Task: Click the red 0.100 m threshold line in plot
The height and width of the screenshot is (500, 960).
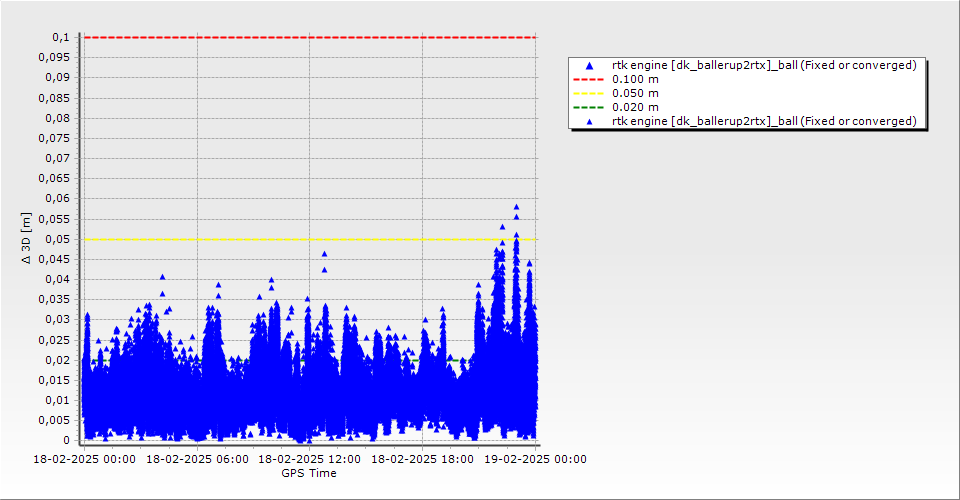Action: click(310, 37)
